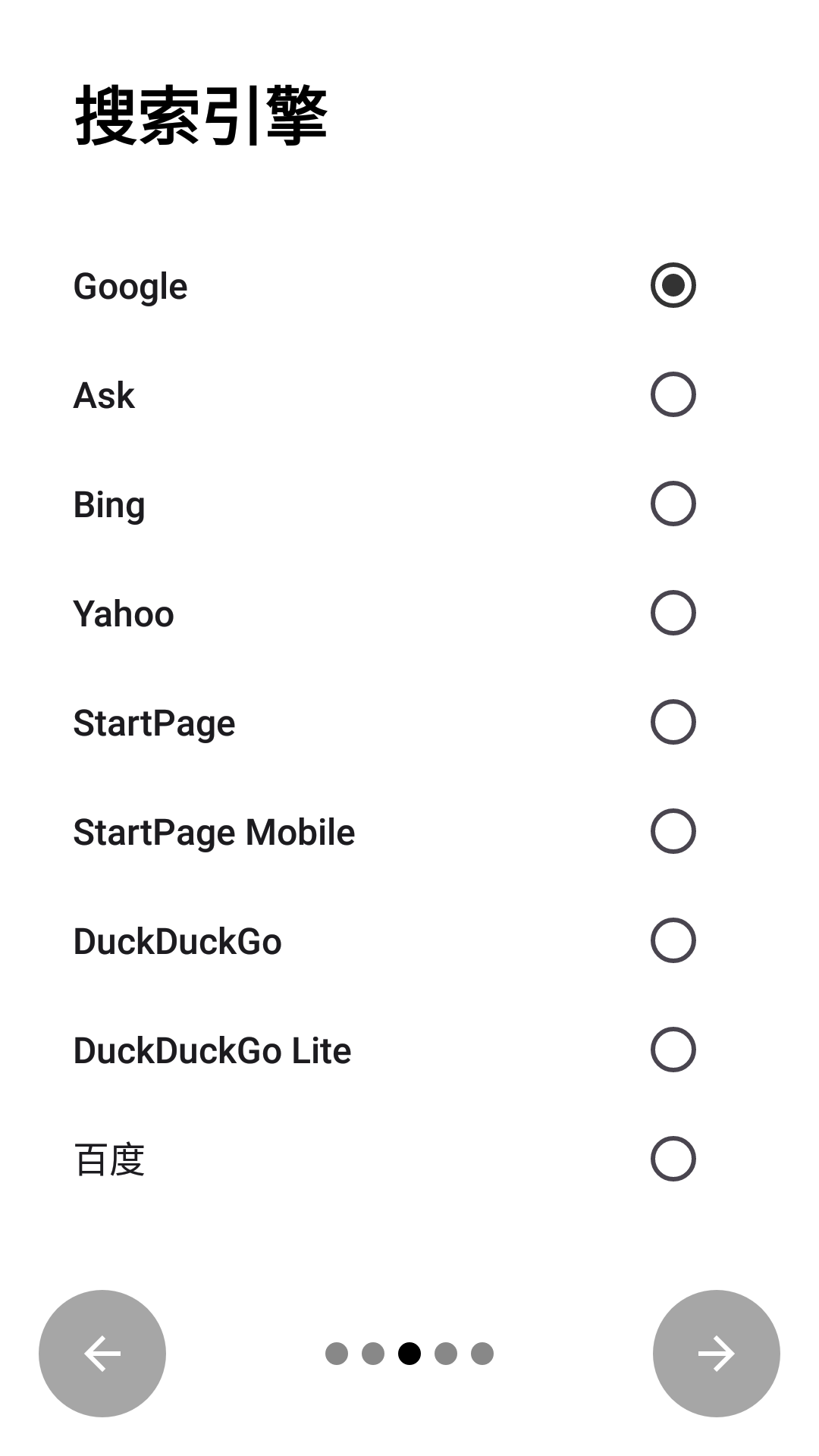Select the DuckDuckGo radio button
The image size is (819, 1456).
click(x=673, y=940)
